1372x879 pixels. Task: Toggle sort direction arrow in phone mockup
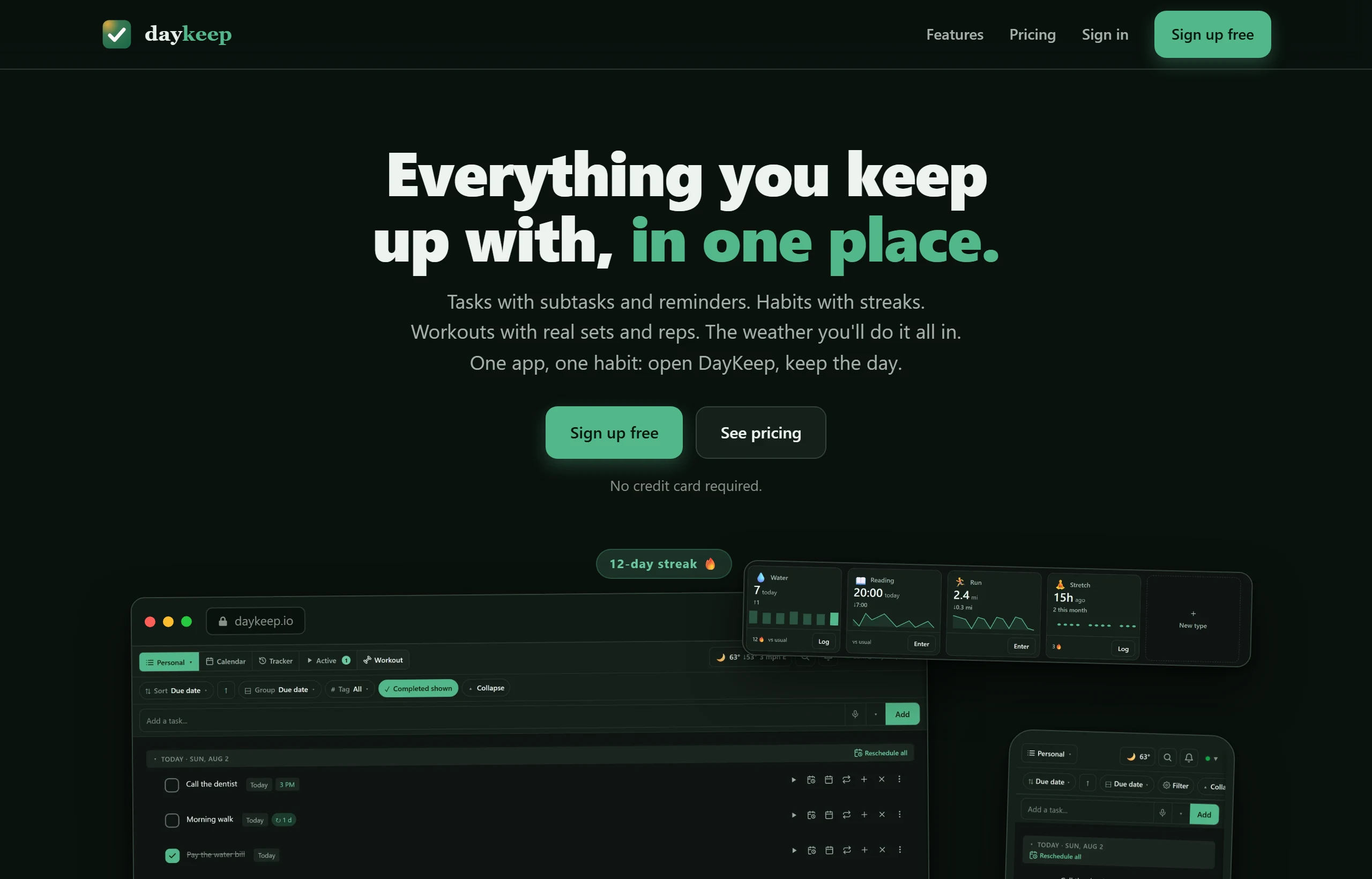pos(1088,783)
